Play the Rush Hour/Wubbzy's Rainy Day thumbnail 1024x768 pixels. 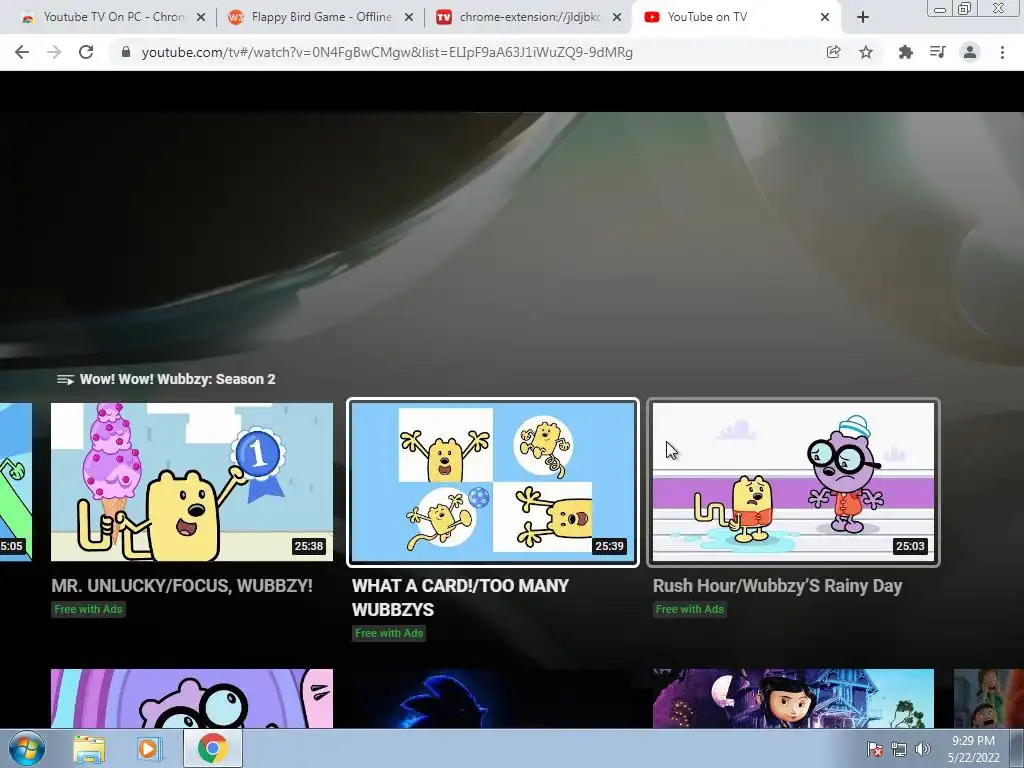click(x=793, y=482)
